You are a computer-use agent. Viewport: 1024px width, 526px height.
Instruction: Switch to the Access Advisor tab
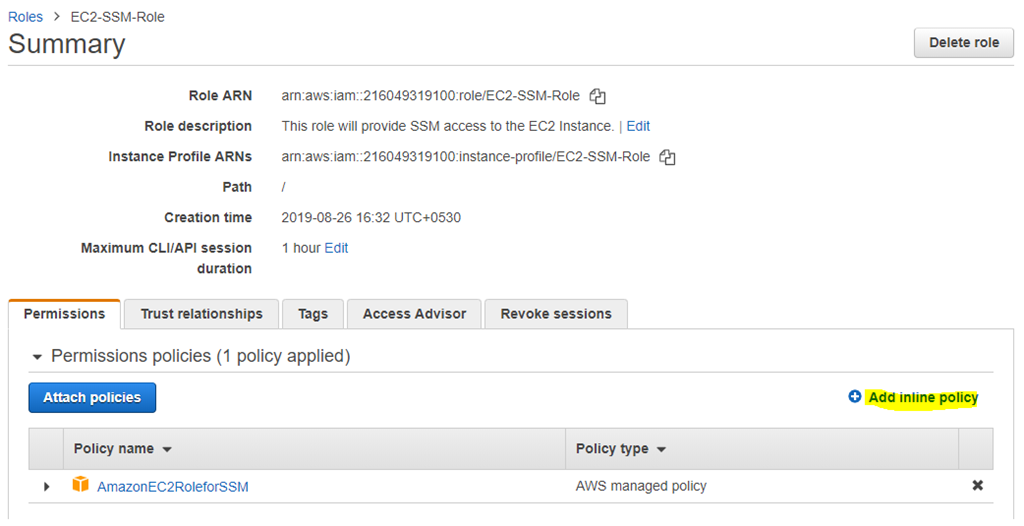[414, 314]
